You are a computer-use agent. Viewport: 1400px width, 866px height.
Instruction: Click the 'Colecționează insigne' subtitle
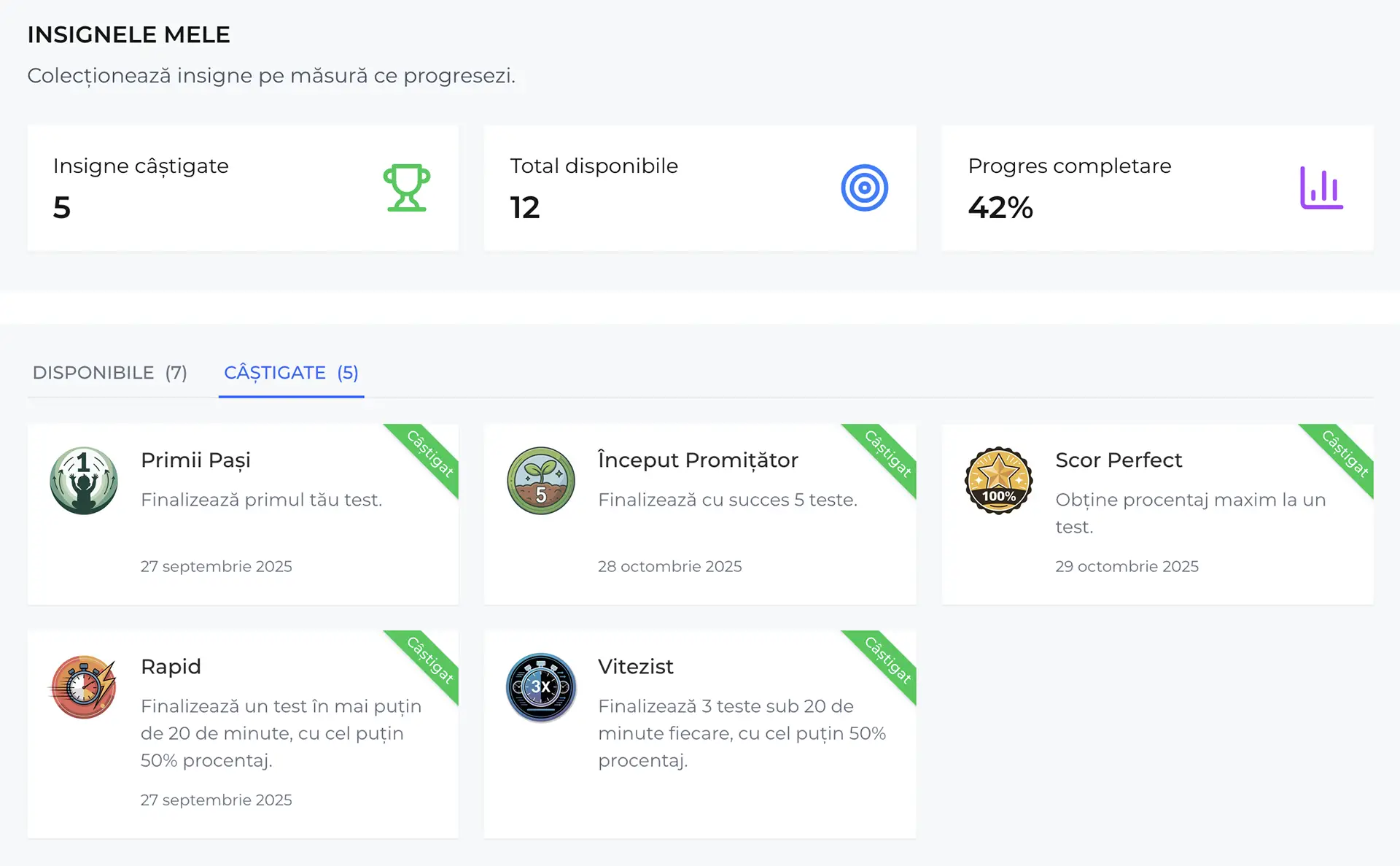point(271,76)
